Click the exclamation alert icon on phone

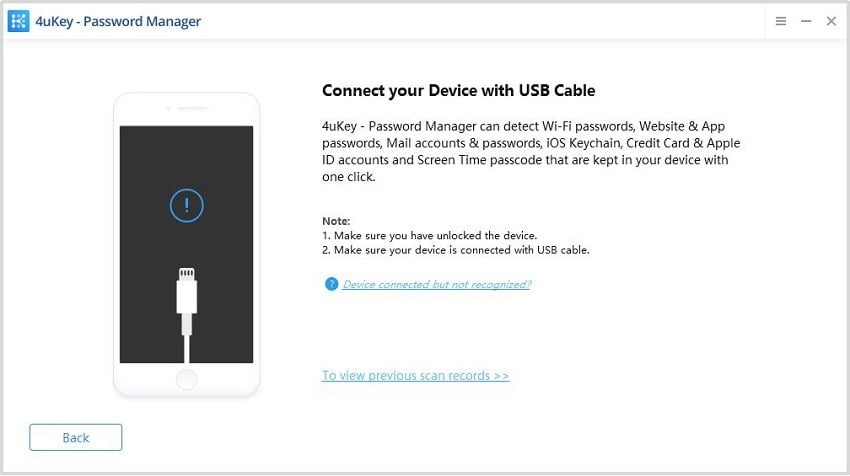pos(186,206)
